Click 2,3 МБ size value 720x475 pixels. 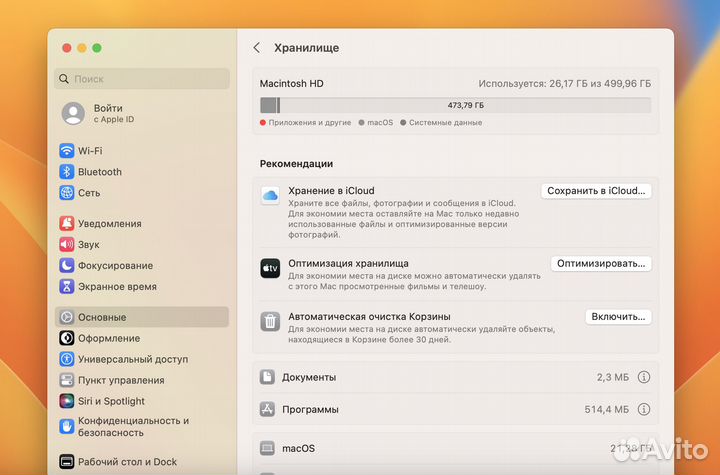pos(613,377)
